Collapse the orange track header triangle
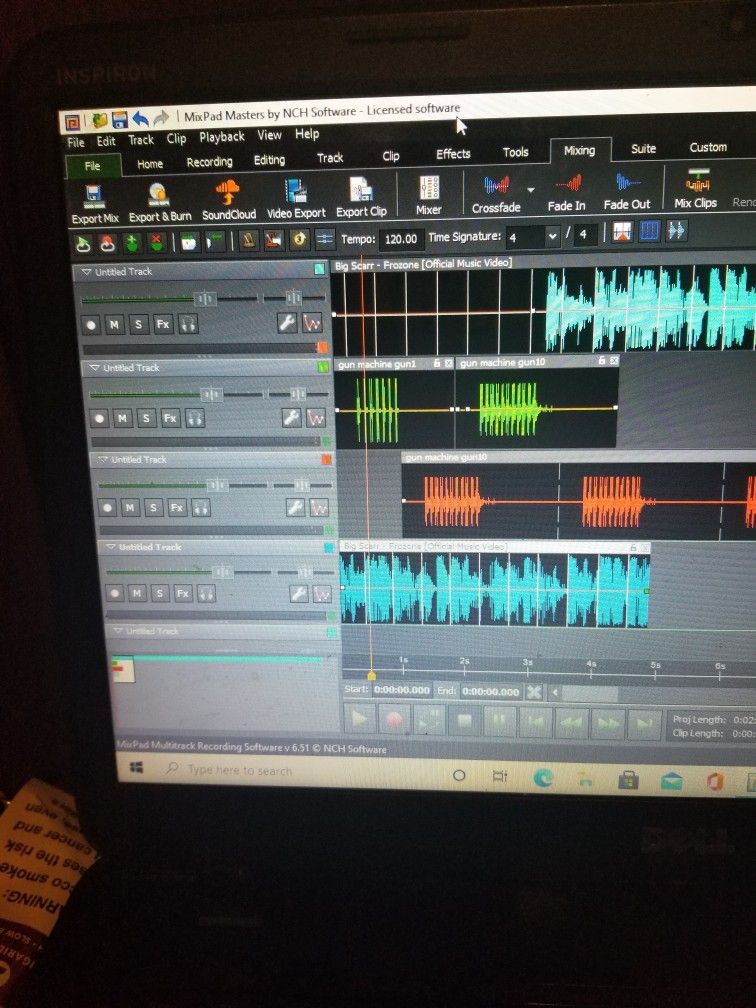756x1008 pixels. click(x=103, y=460)
